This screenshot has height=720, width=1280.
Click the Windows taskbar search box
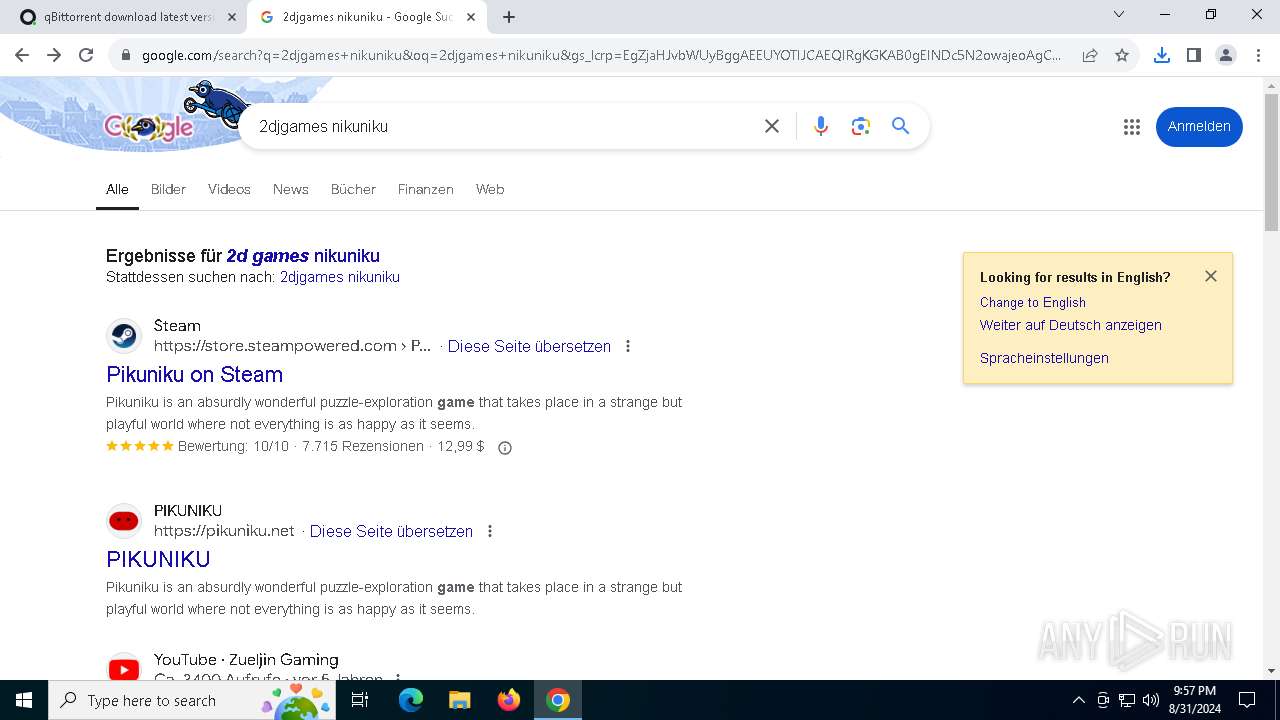(x=191, y=700)
